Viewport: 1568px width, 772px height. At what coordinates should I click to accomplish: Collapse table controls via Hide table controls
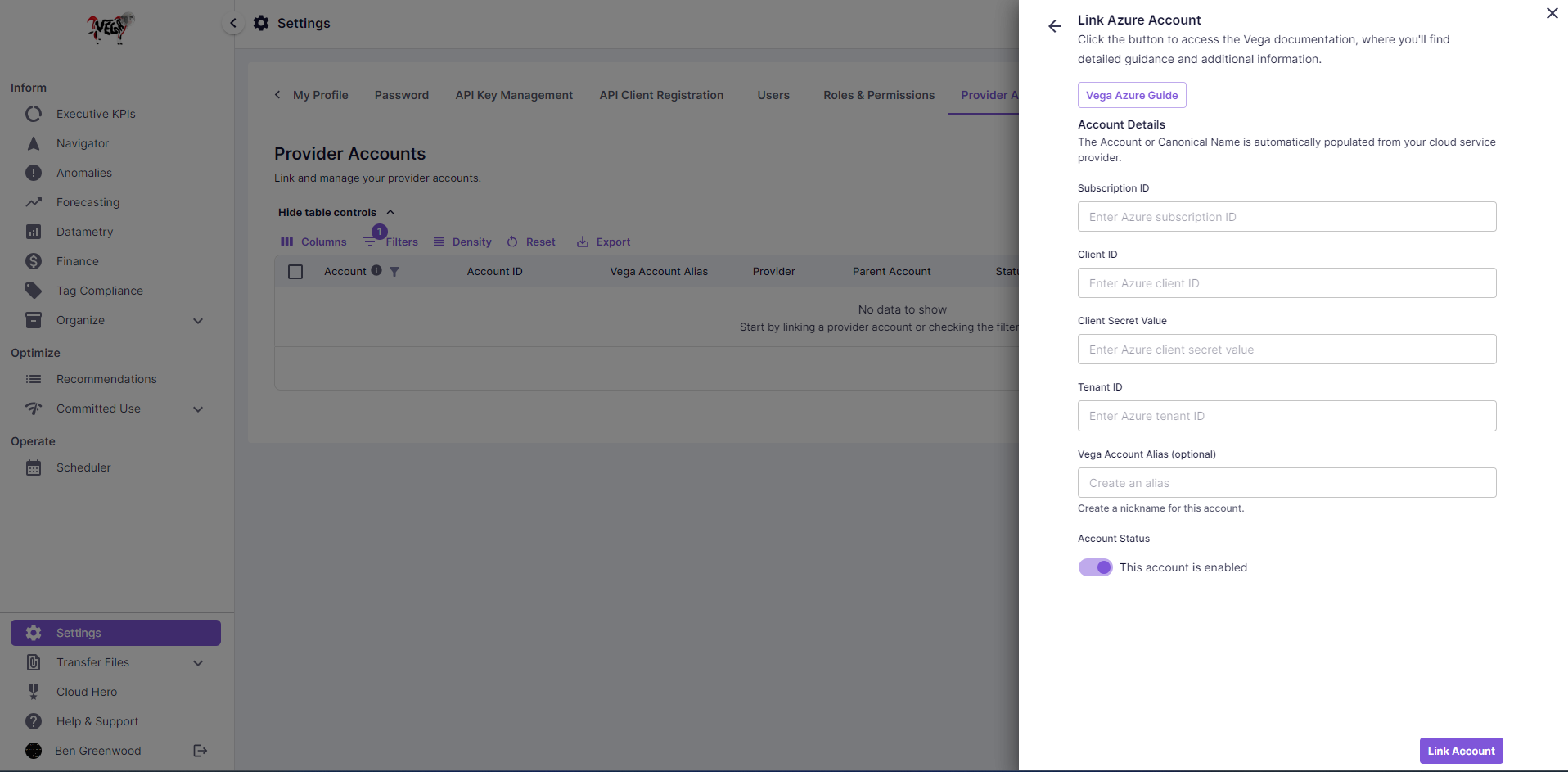coord(336,212)
